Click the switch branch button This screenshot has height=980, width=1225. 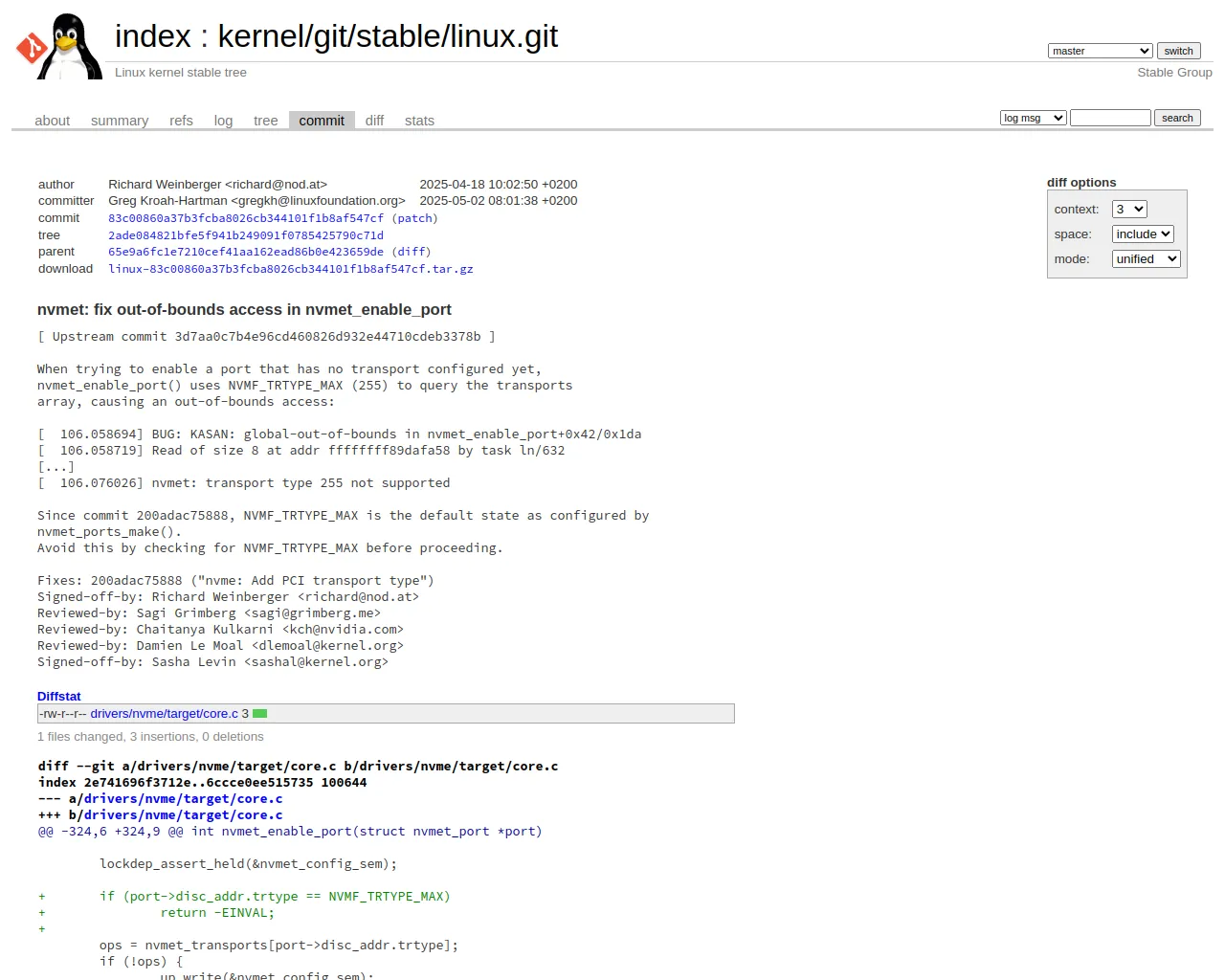pyautogui.click(x=1178, y=51)
